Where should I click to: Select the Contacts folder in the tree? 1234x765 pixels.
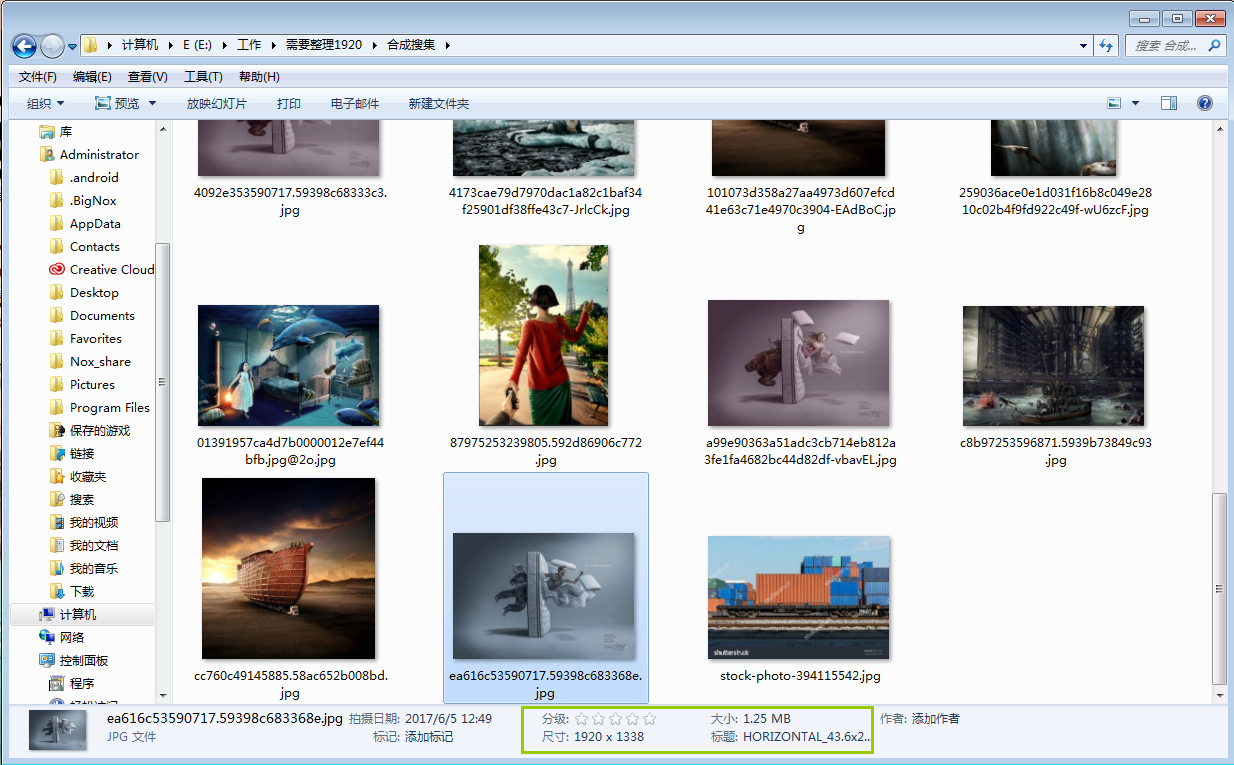coord(95,246)
